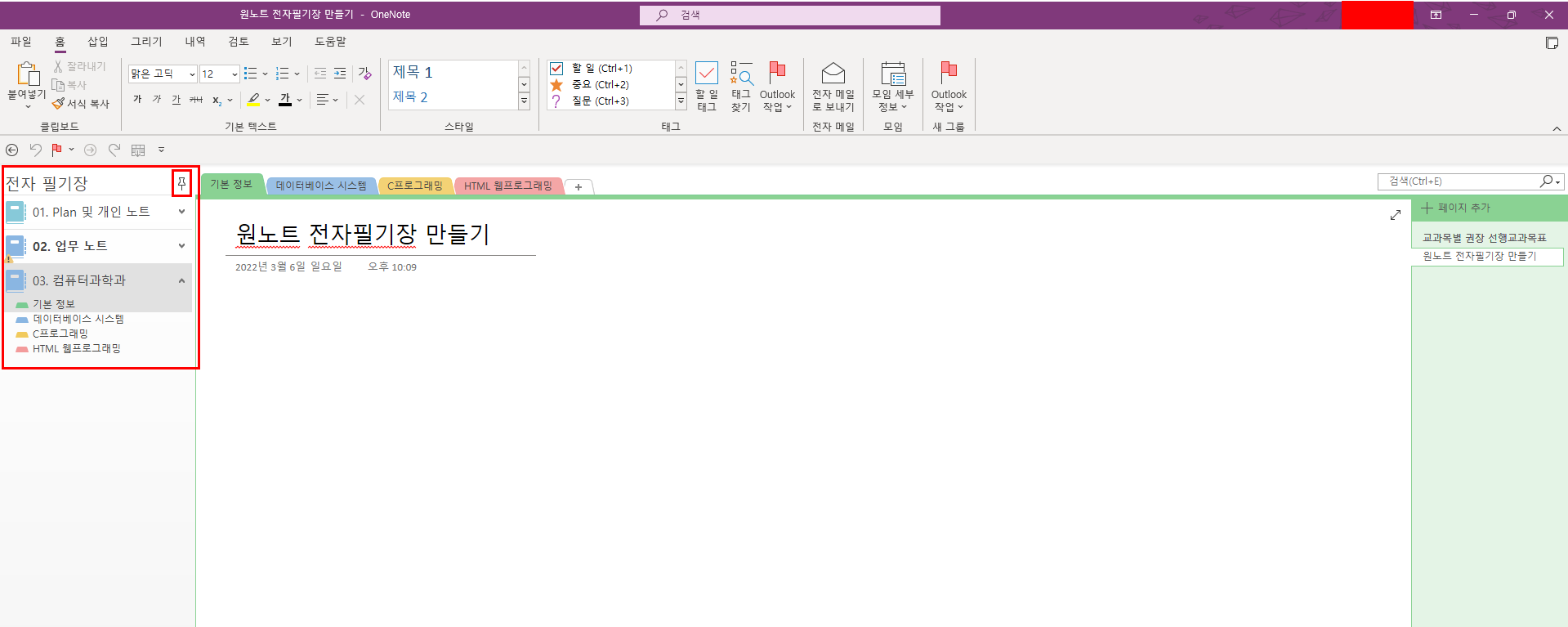Screen dimensions: 1568x627
Task: Apply the Question tag (Ctrl+3)
Action: point(556,101)
